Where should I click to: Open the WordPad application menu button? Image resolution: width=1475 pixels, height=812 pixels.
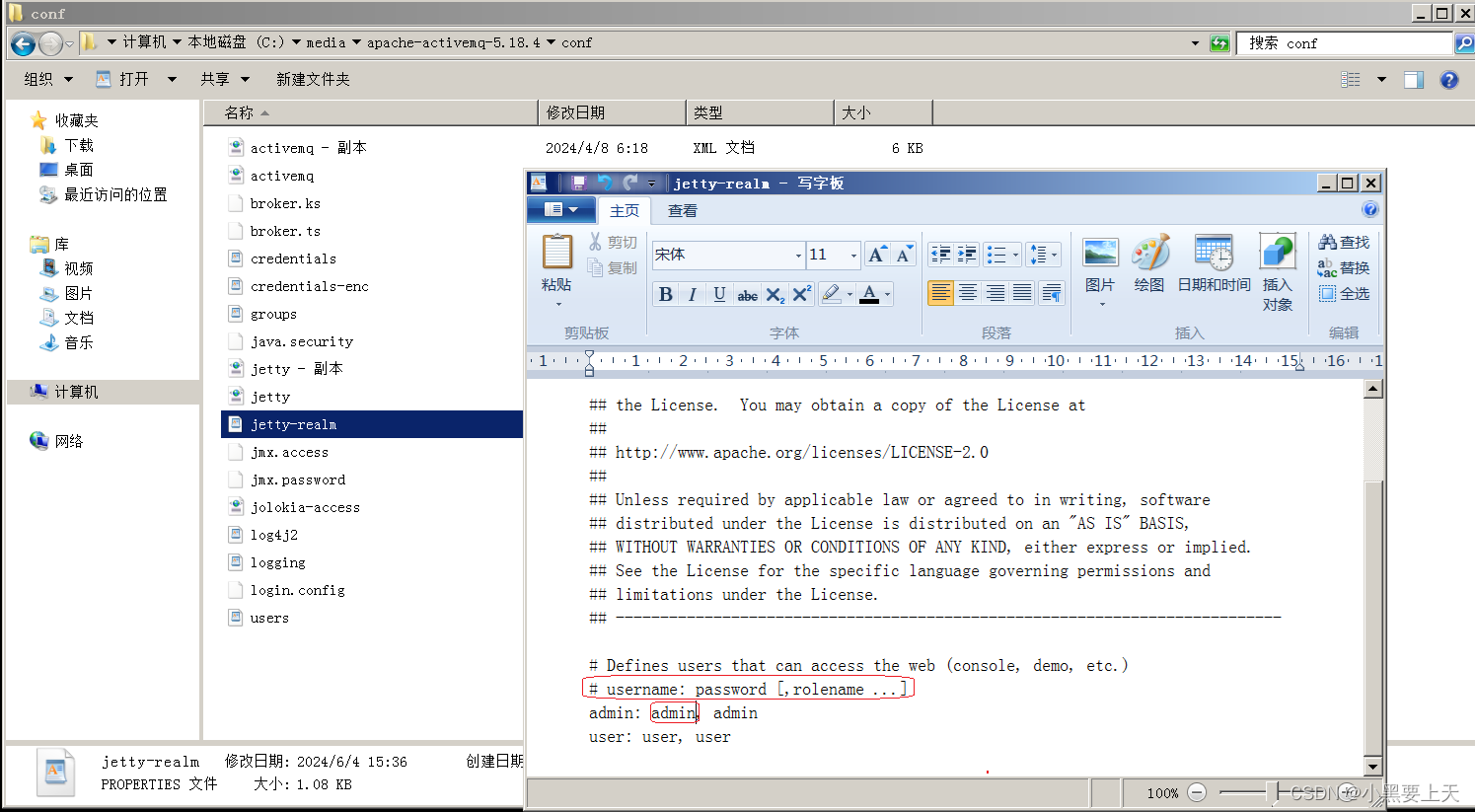(560, 209)
